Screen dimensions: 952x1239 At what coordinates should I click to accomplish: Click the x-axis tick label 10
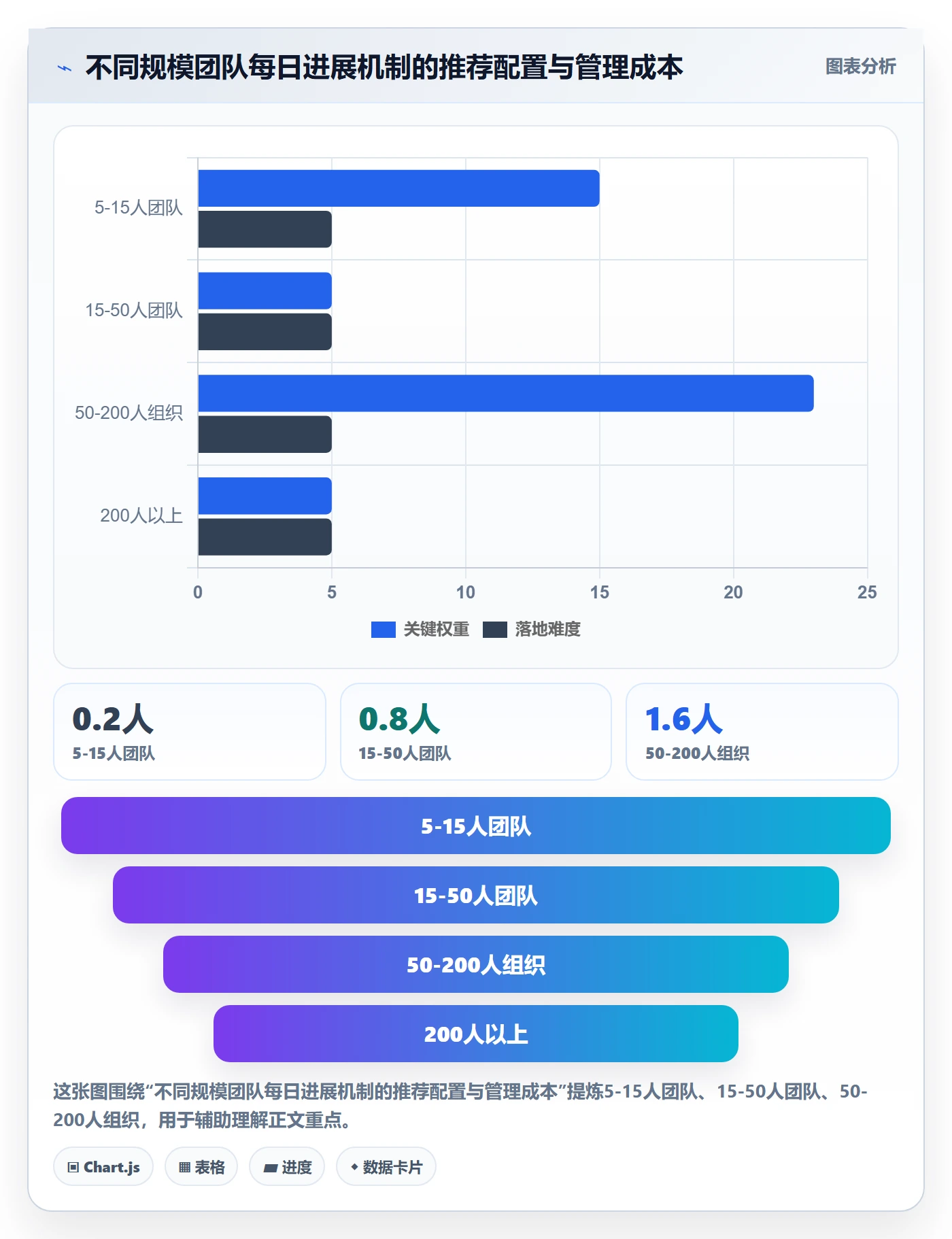(466, 592)
